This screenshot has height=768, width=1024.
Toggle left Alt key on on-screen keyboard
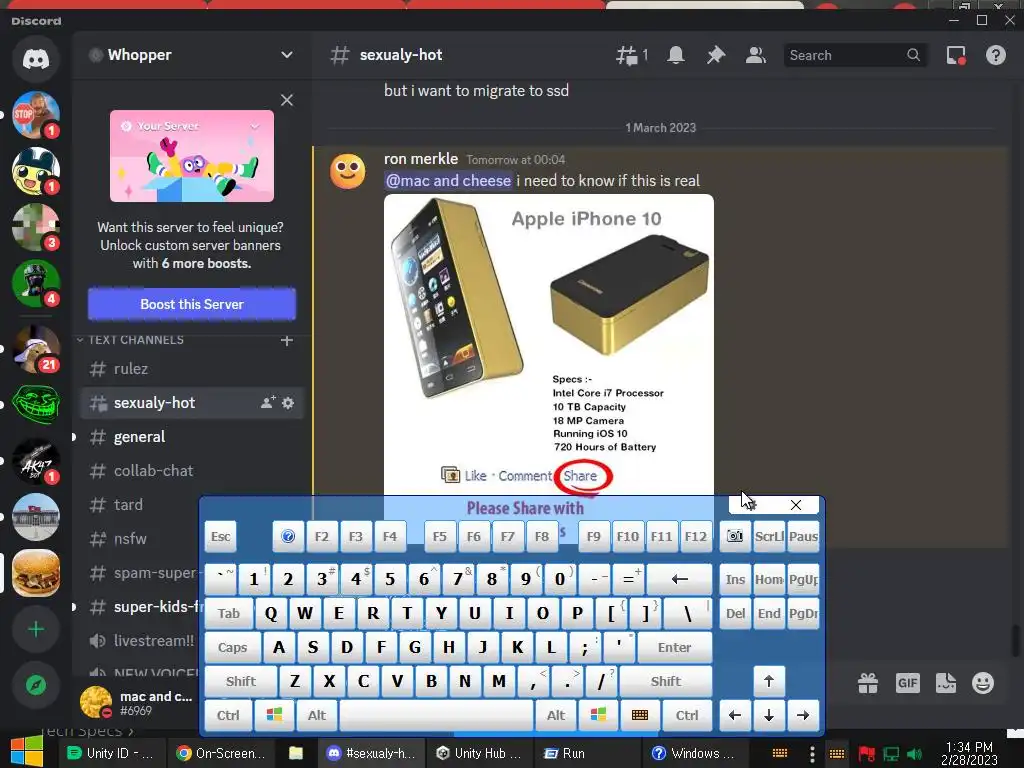[317, 715]
